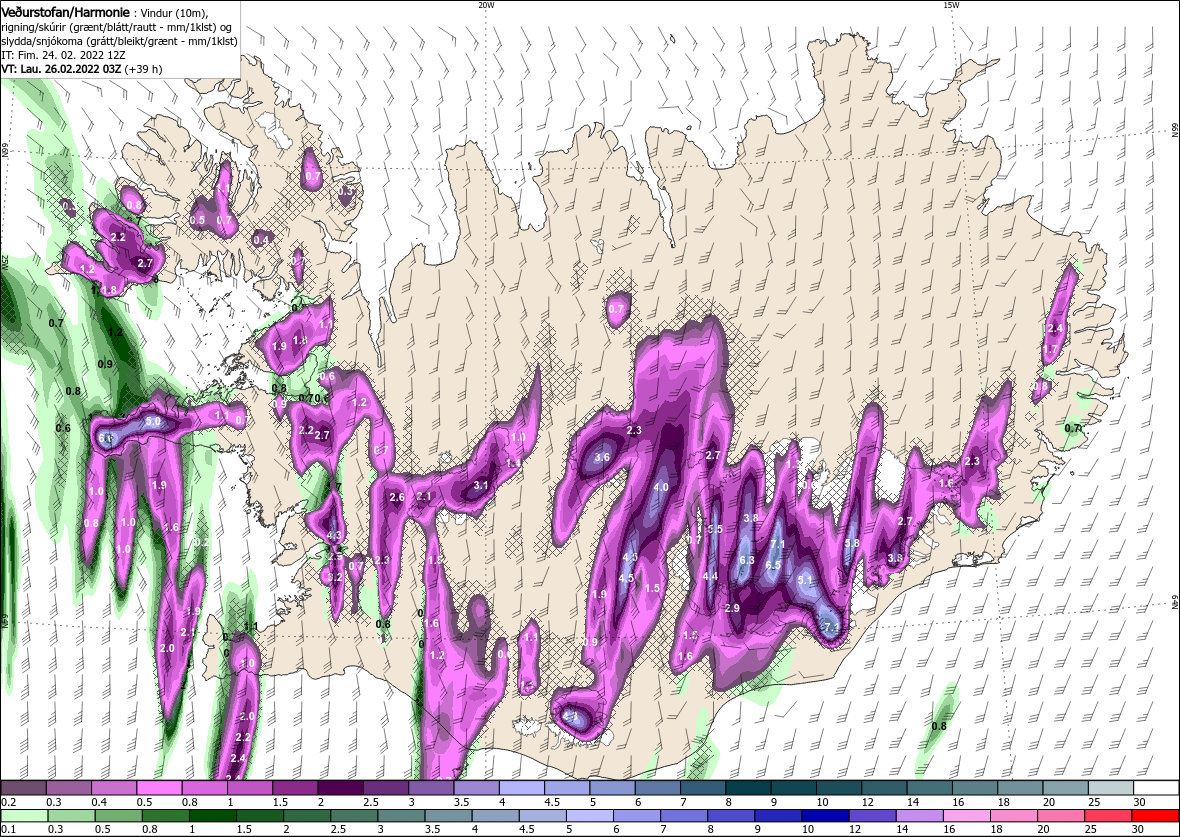
Task: Click the 4.5 precipitation value on the map
Action: point(626,578)
